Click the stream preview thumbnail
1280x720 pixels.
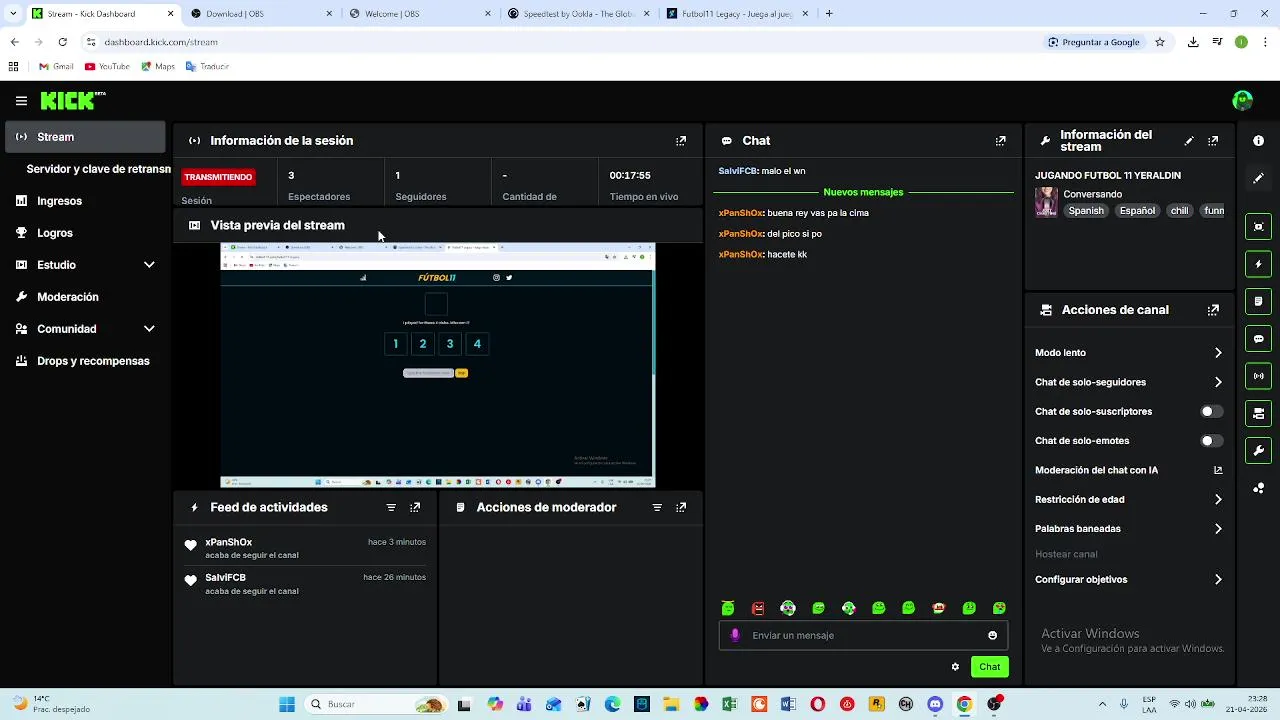click(x=437, y=365)
